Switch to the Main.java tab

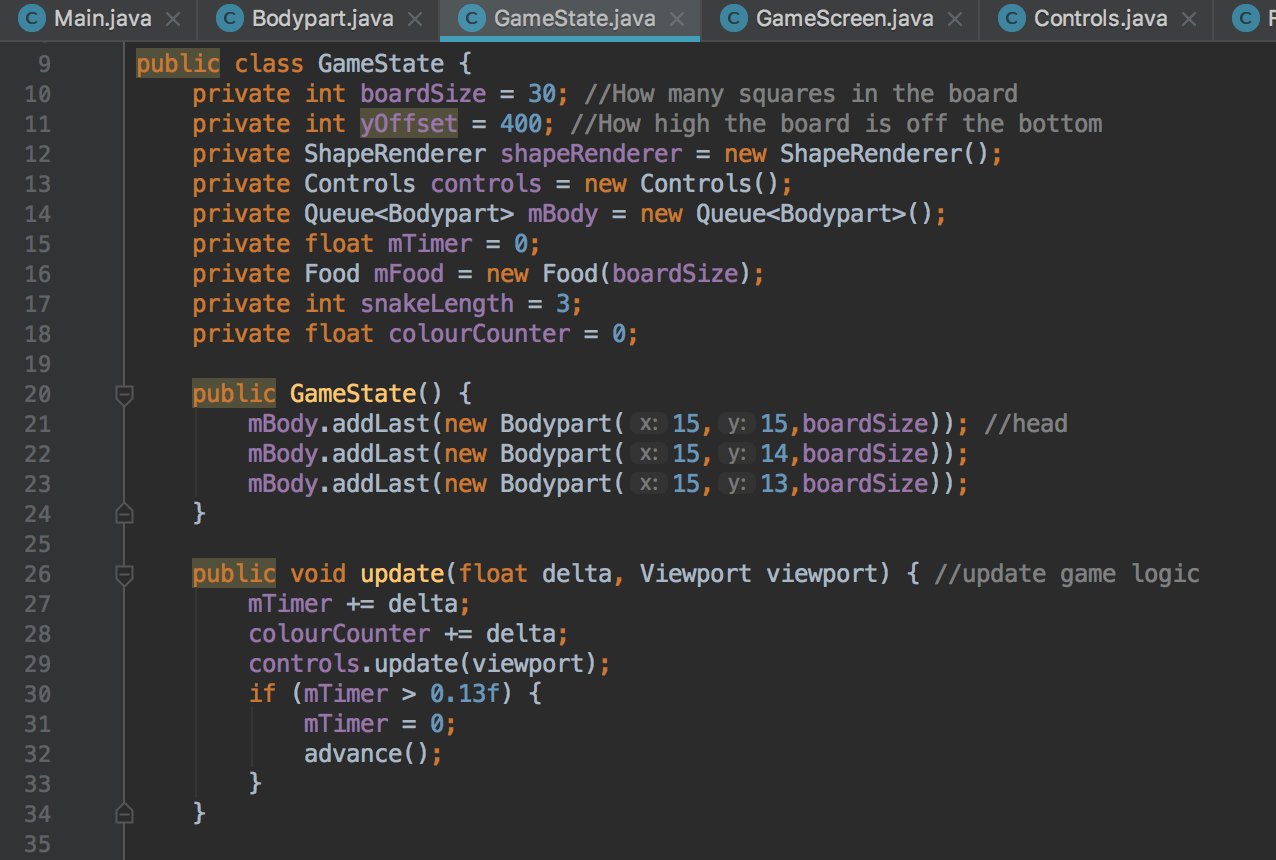[x=102, y=19]
